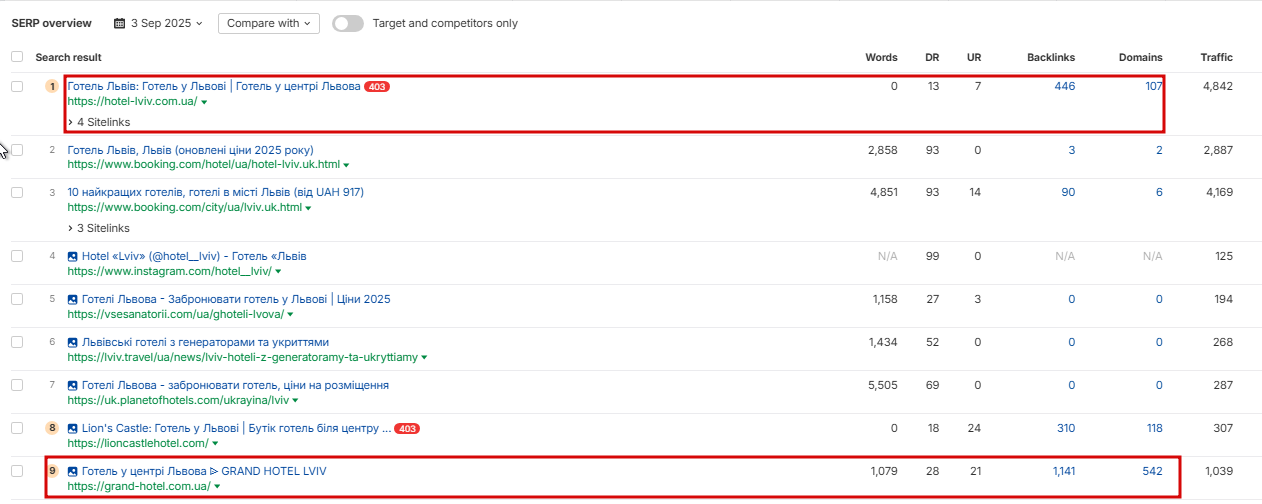
Task: Open the Compare with dropdown
Action: [268, 23]
